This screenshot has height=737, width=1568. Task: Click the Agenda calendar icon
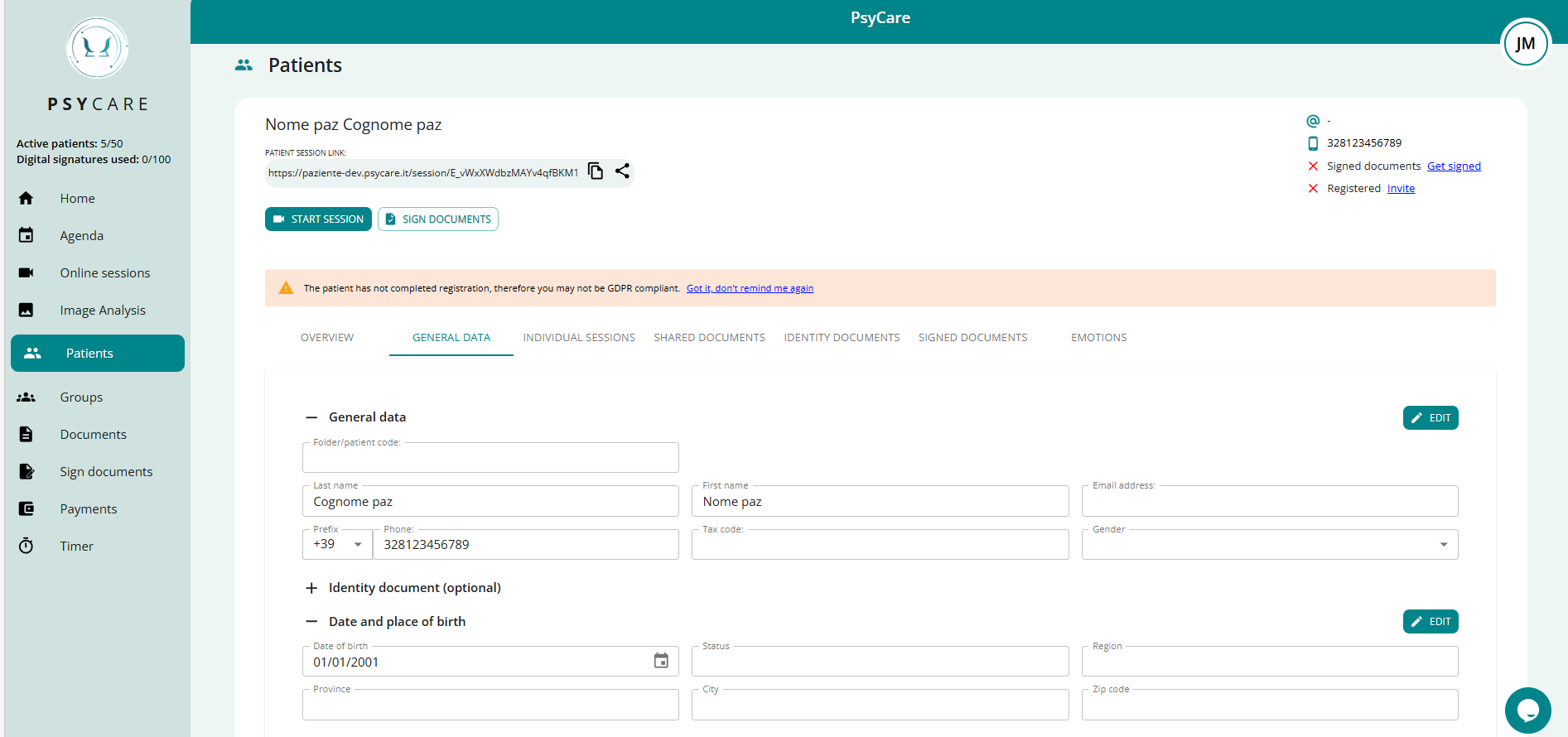point(26,236)
